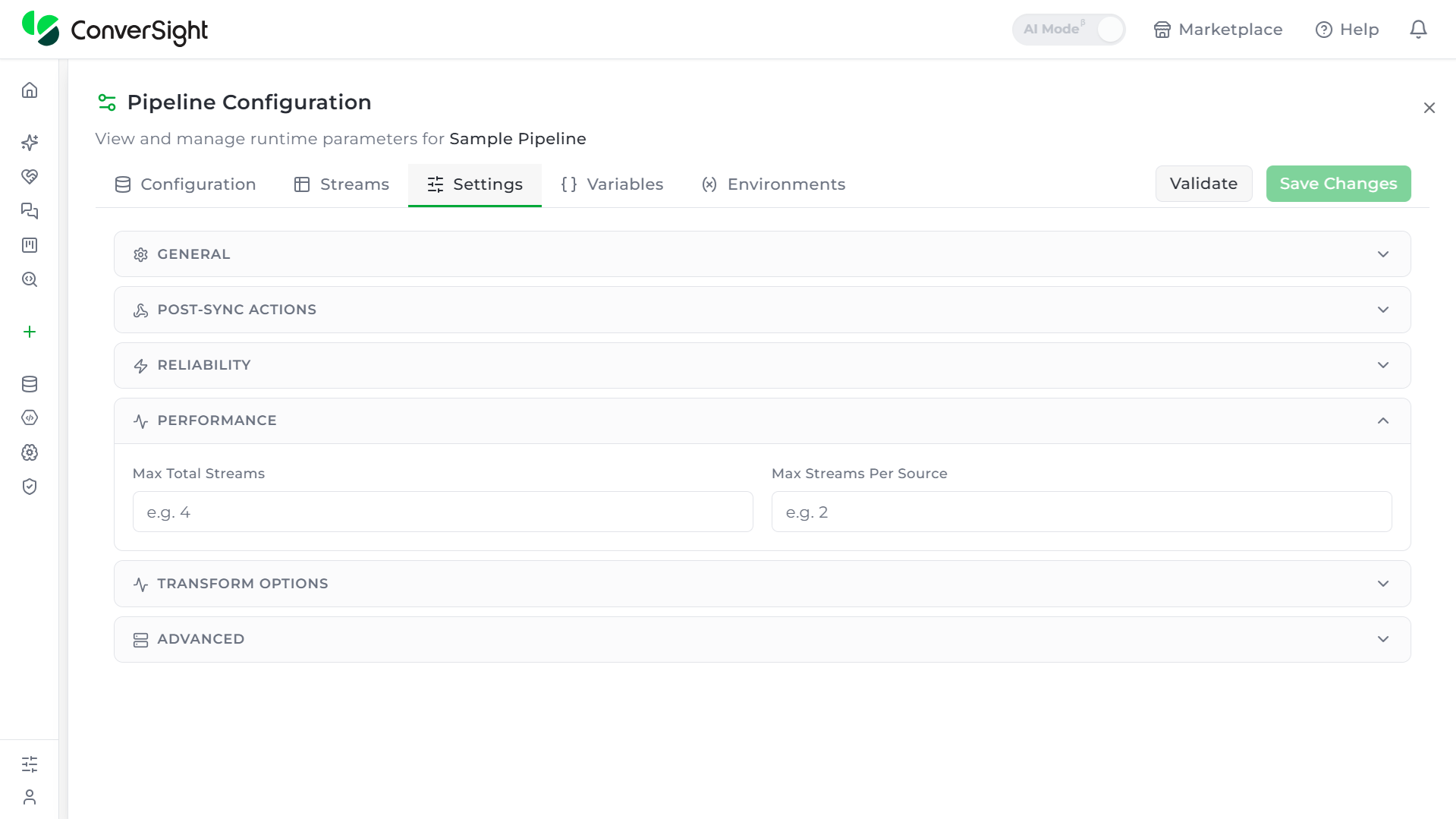
Task: Open the Marketplace link
Action: 1218,30
